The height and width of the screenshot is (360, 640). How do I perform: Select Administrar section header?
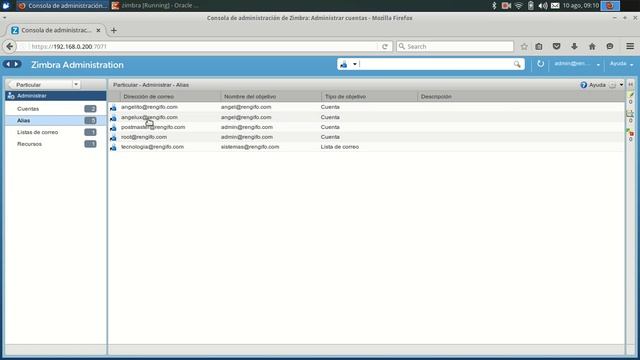pos(56,96)
